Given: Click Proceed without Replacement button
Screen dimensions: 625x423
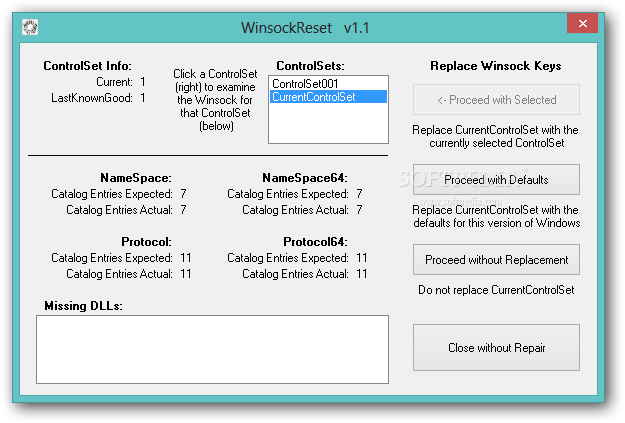Looking at the screenshot, I should pyautogui.click(x=496, y=260).
